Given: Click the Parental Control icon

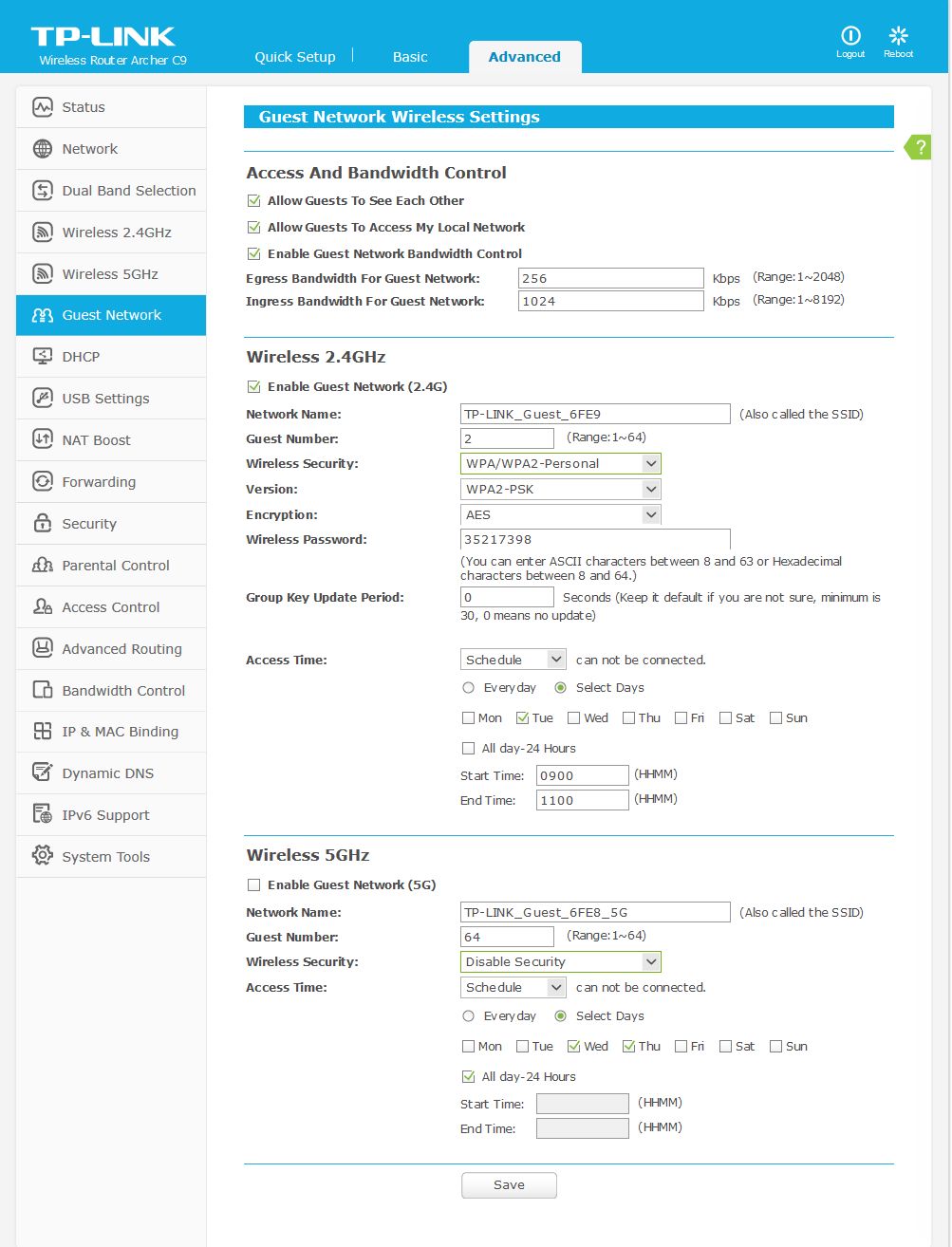Looking at the screenshot, I should click(43, 566).
